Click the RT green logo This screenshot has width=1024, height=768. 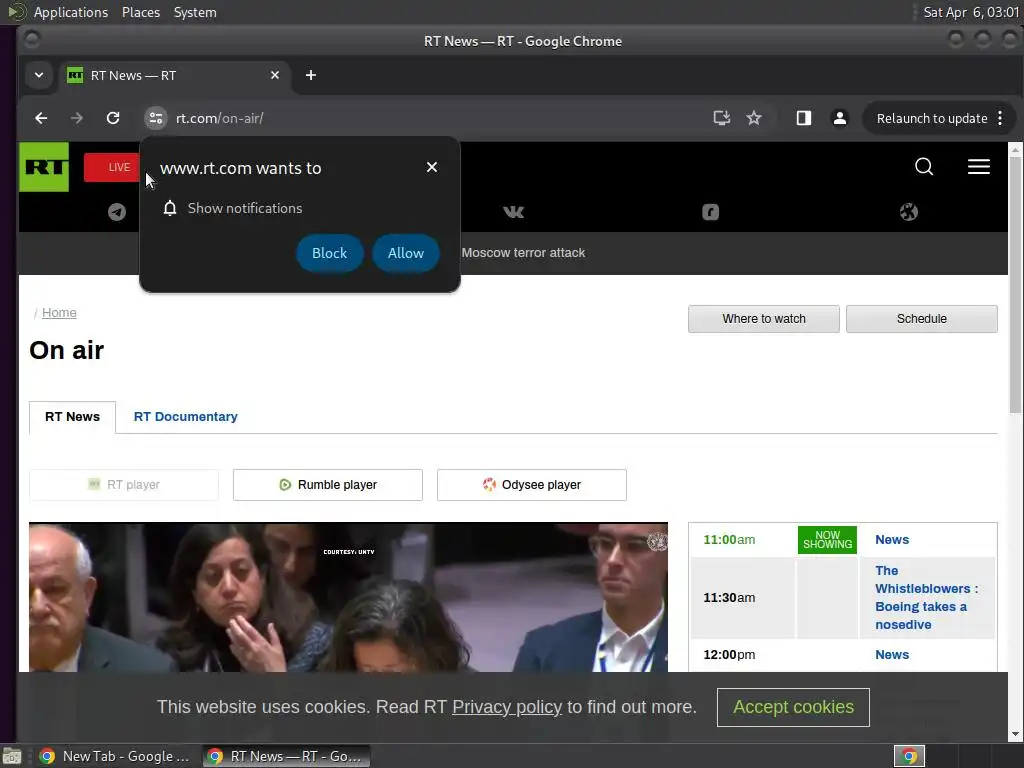(x=44, y=167)
